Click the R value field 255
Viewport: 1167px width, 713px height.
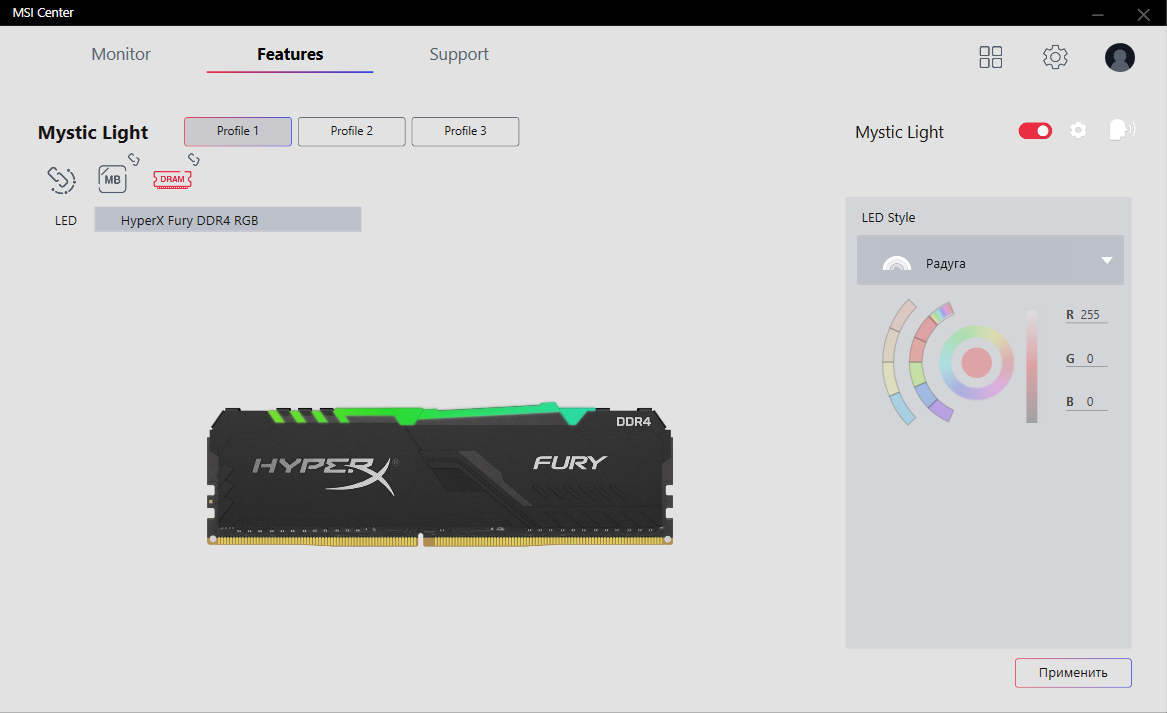[1087, 315]
